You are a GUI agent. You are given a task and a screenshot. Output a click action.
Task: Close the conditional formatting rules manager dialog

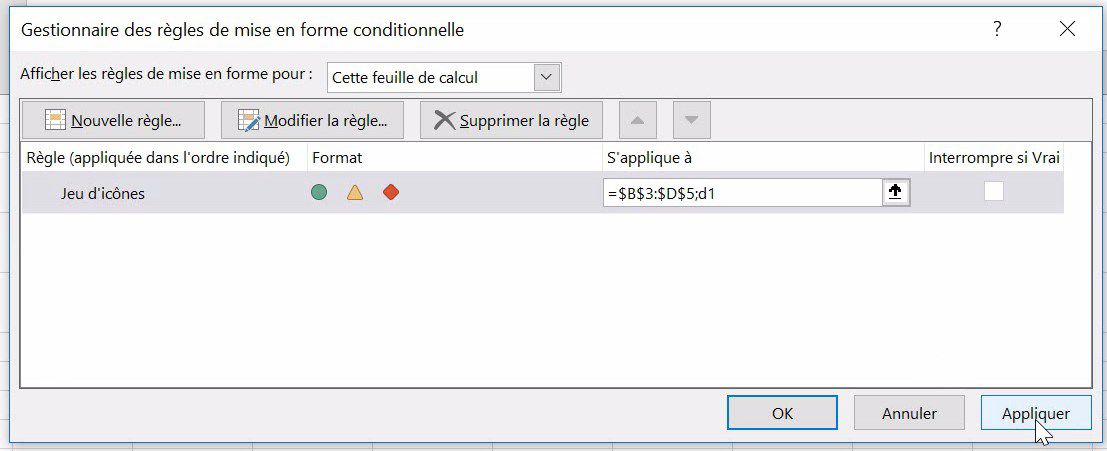(1067, 30)
